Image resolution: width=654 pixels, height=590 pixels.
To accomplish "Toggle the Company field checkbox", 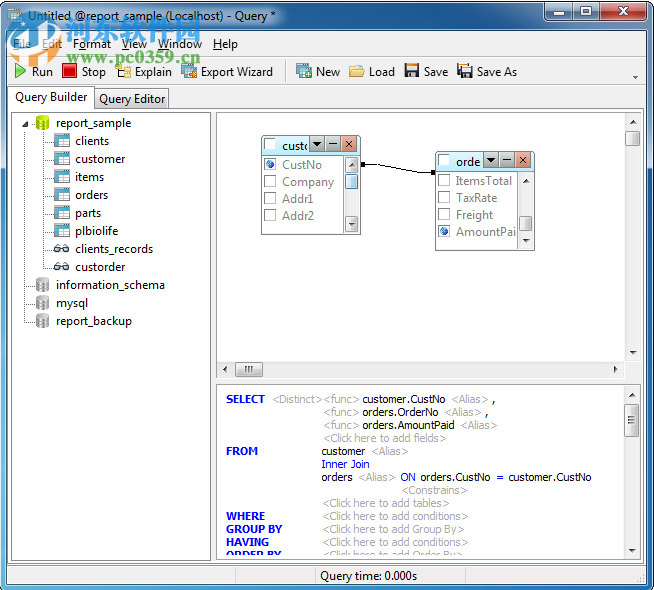I will (x=270, y=182).
